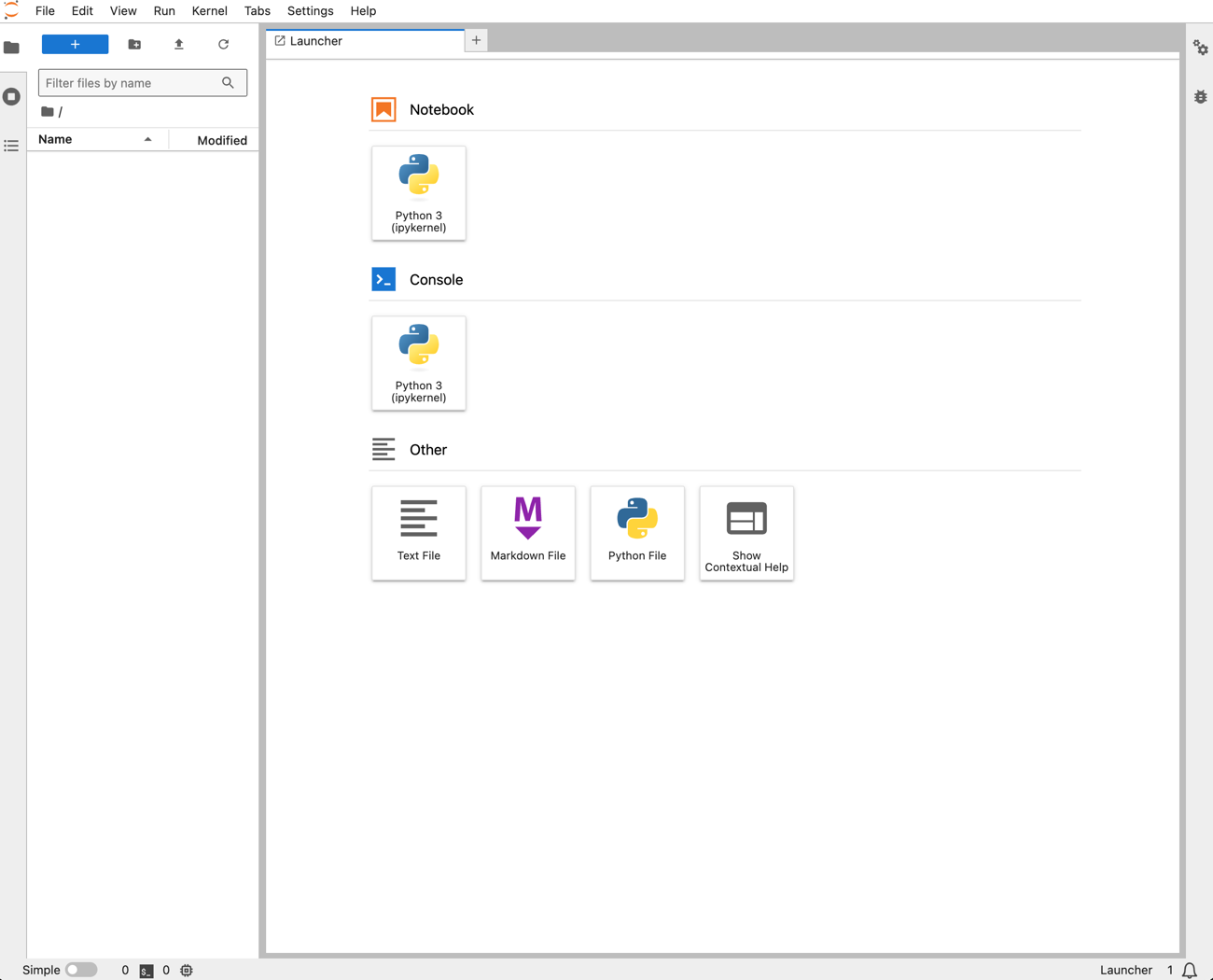Upload files using the upload icon
Screen dimensions: 1213x980
pos(178,44)
